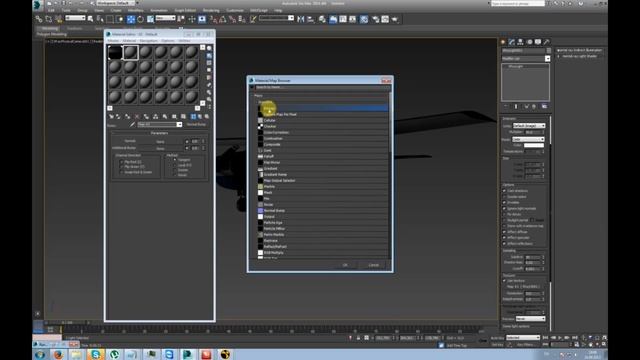Viewport: 640px width, 360px height.
Task: Toggle Backlight in Material Editor
Action: point(209,56)
